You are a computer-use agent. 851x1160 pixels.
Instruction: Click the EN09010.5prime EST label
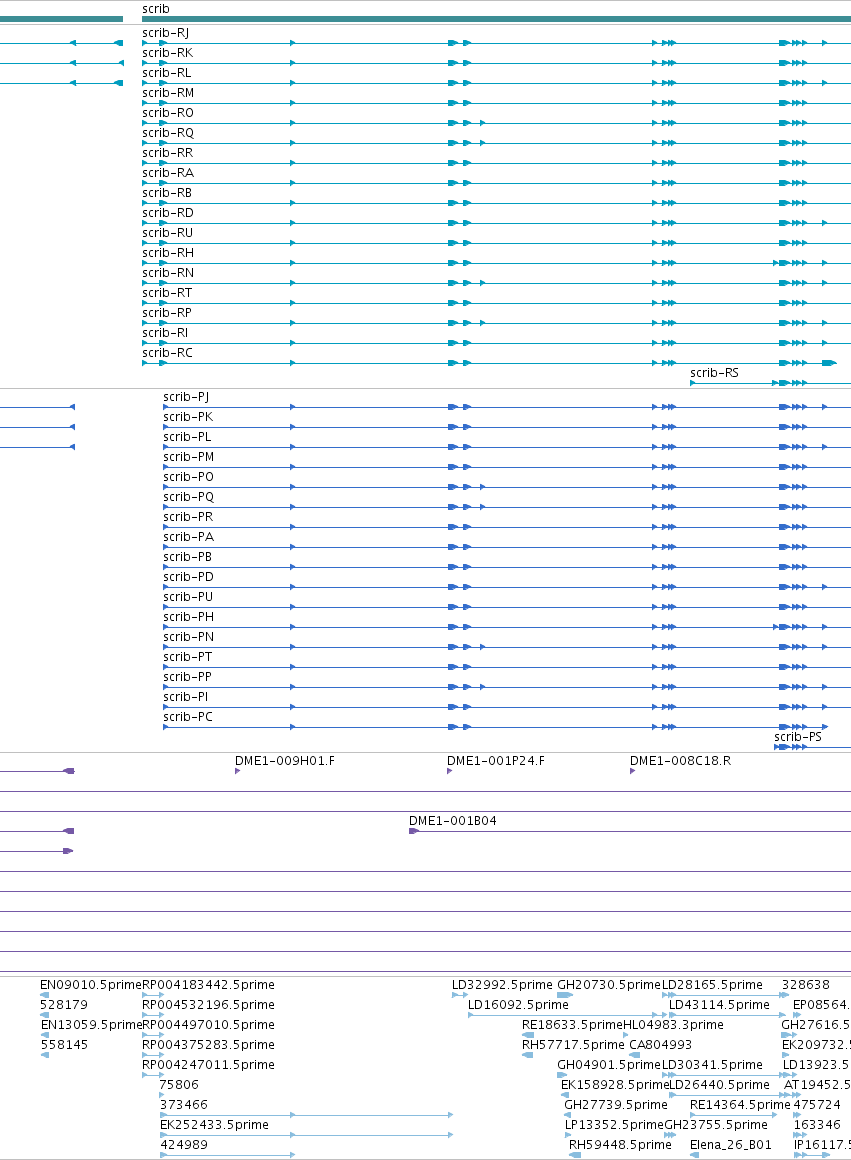(90, 985)
